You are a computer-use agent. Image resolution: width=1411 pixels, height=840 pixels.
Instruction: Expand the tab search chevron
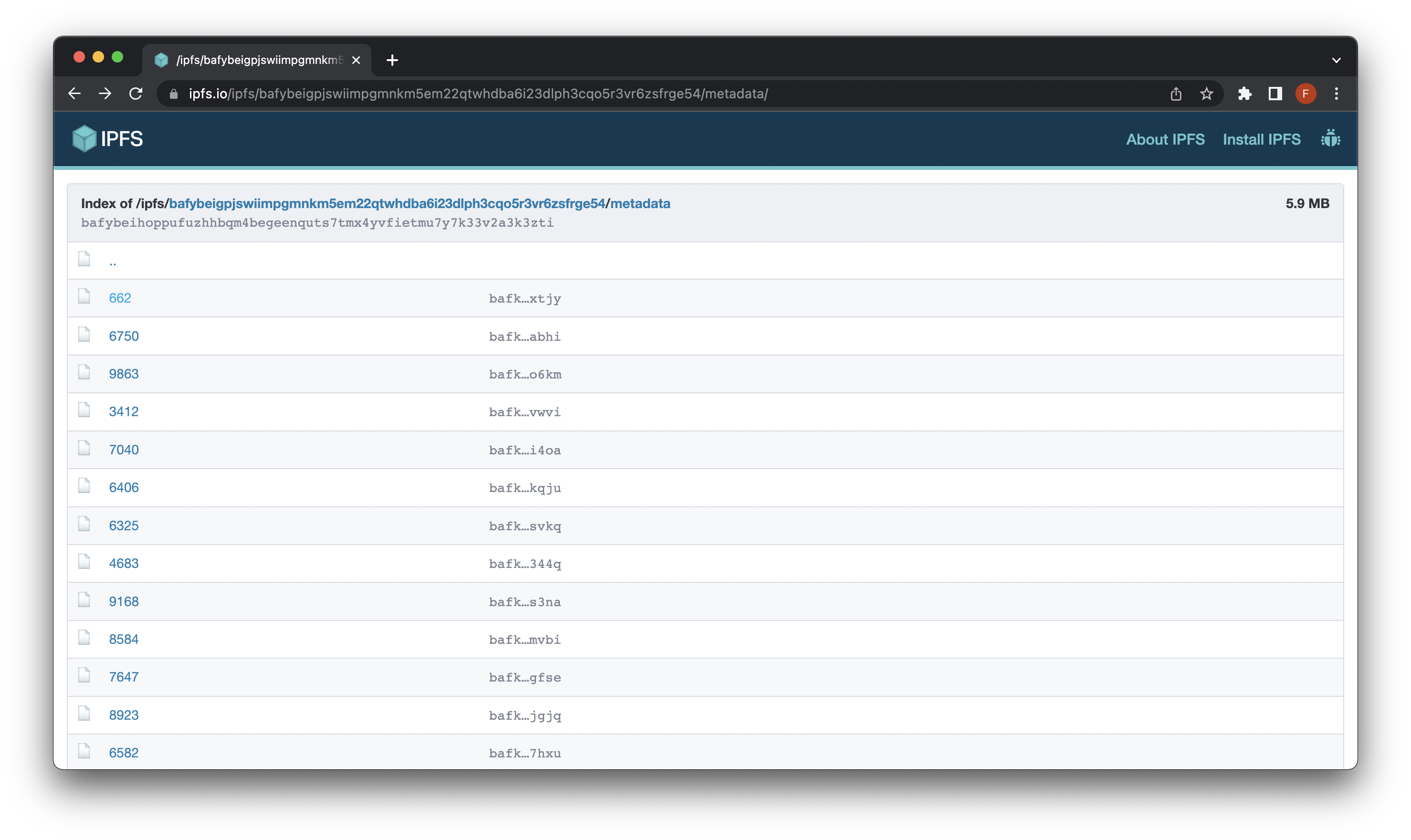pos(1336,60)
